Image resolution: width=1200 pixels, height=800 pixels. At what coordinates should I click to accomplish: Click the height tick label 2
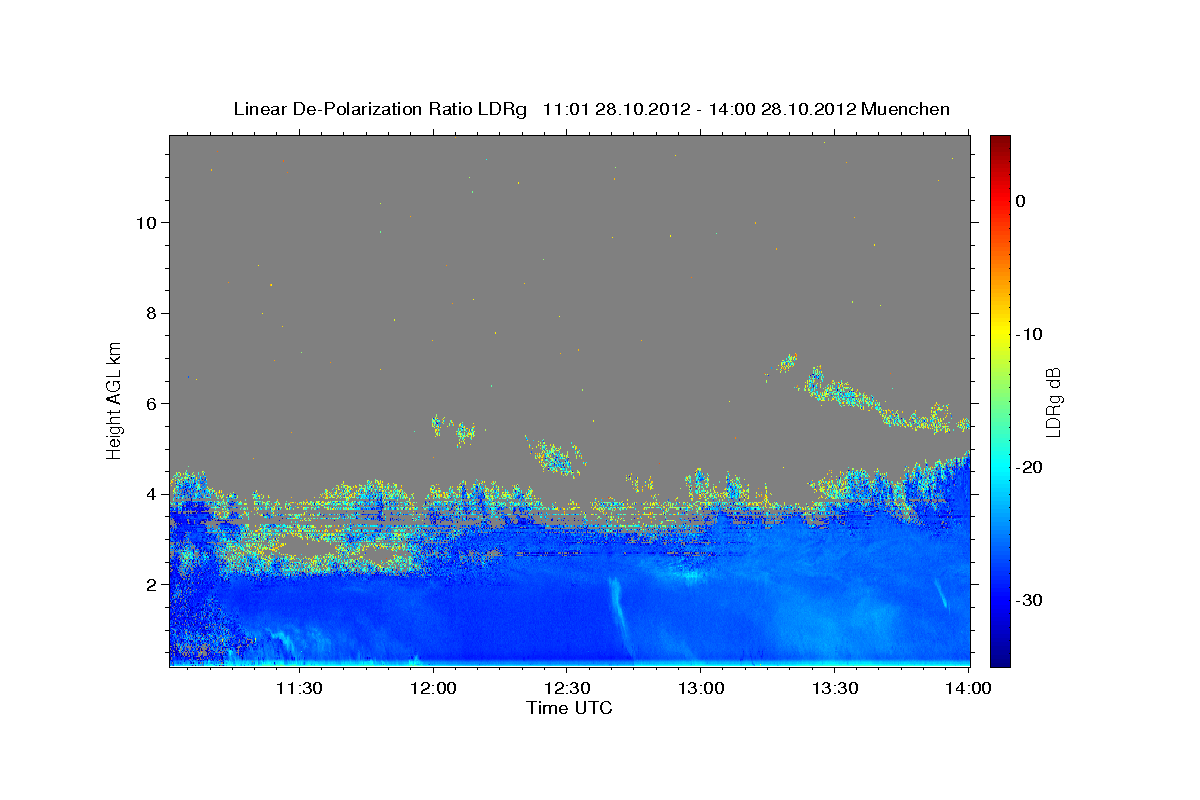coord(152,584)
